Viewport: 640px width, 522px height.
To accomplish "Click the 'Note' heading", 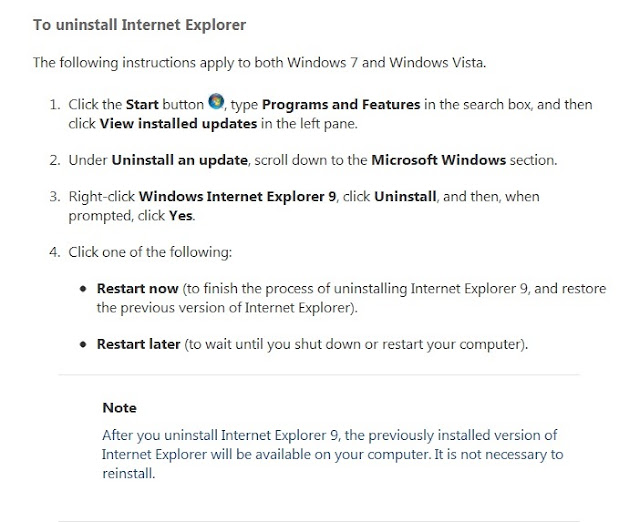I will tap(119, 408).
